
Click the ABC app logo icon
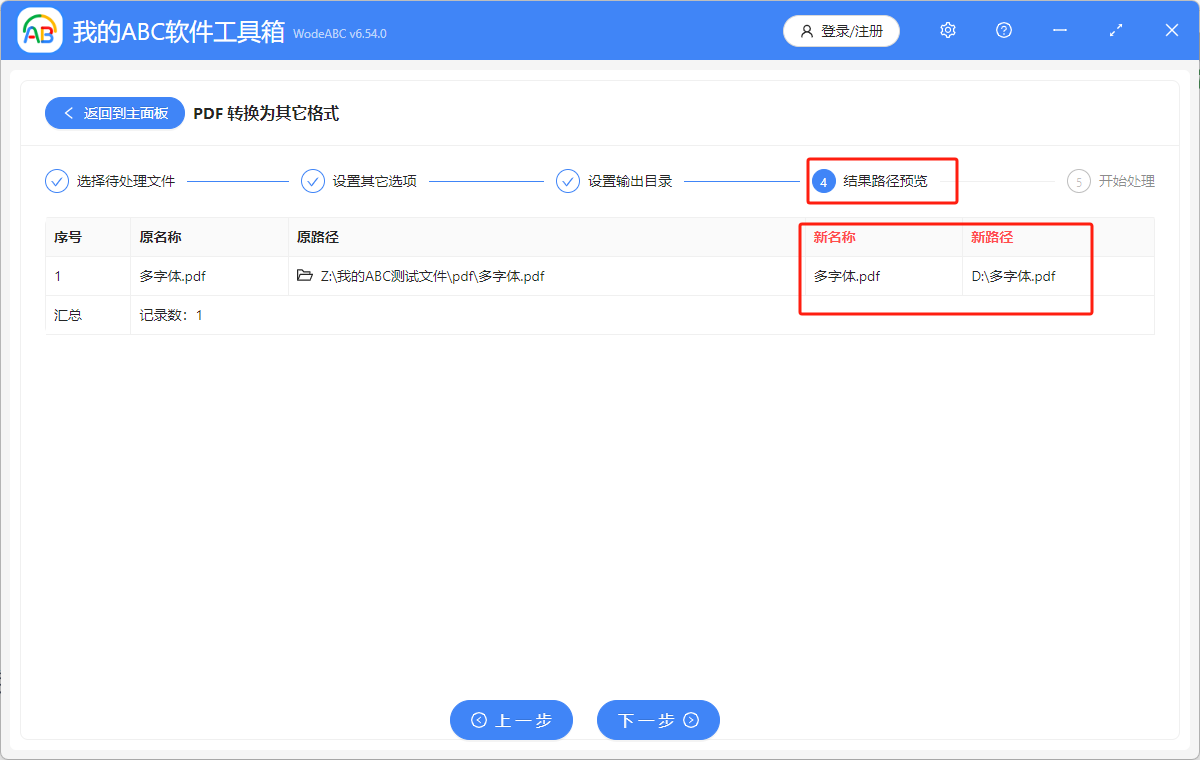click(38, 30)
